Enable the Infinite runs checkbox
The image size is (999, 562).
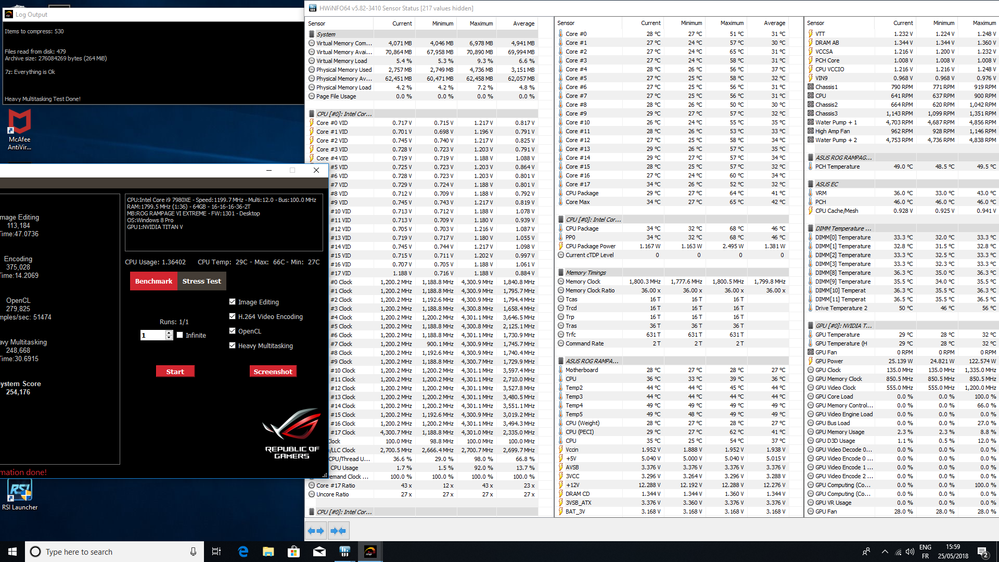[180, 335]
